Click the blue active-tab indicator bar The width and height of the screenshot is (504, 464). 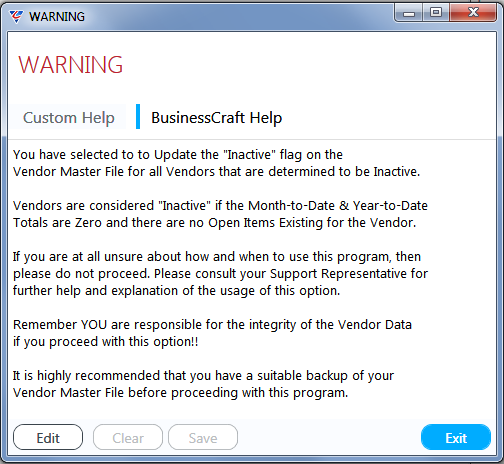(138, 116)
